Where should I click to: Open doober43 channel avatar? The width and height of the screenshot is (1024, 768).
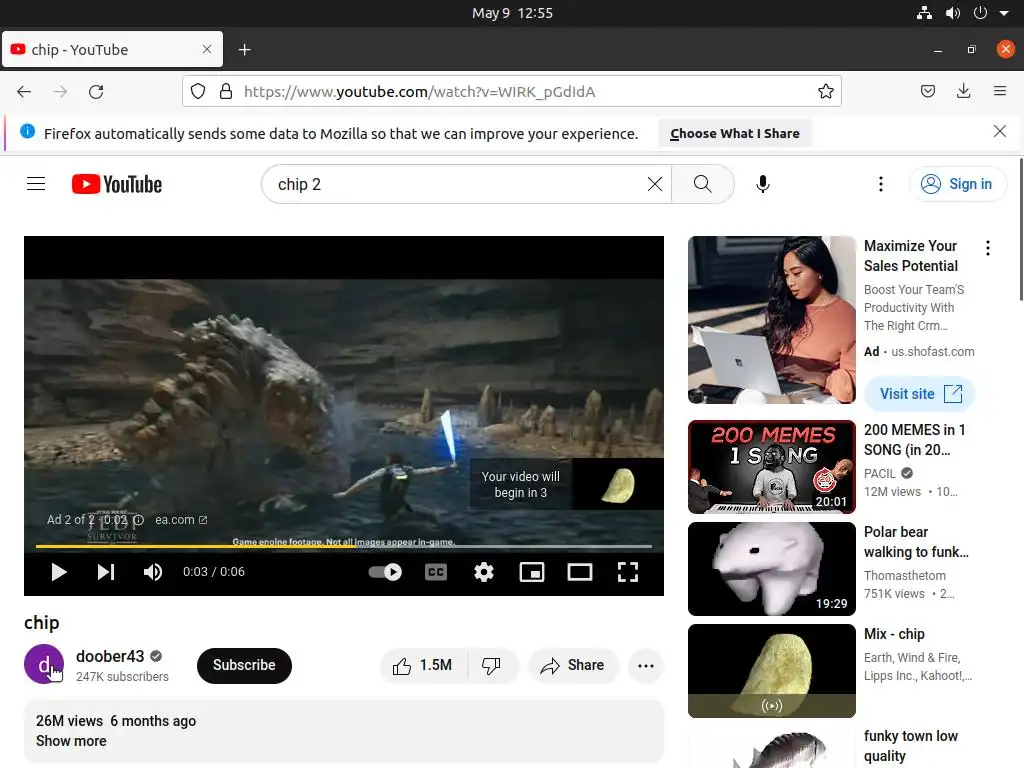coord(44,664)
